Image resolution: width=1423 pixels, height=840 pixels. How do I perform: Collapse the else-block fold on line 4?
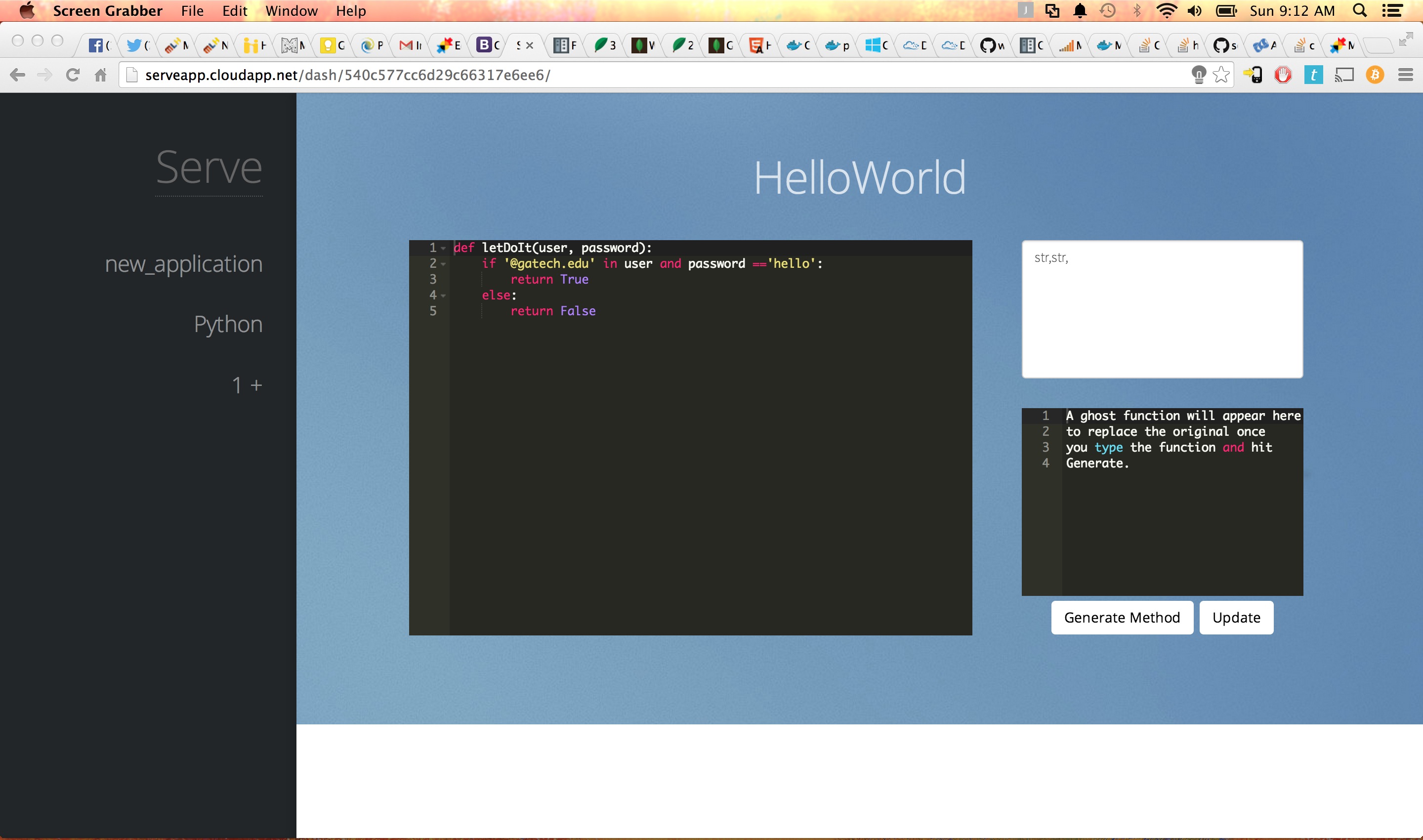click(x=443, y=296)
